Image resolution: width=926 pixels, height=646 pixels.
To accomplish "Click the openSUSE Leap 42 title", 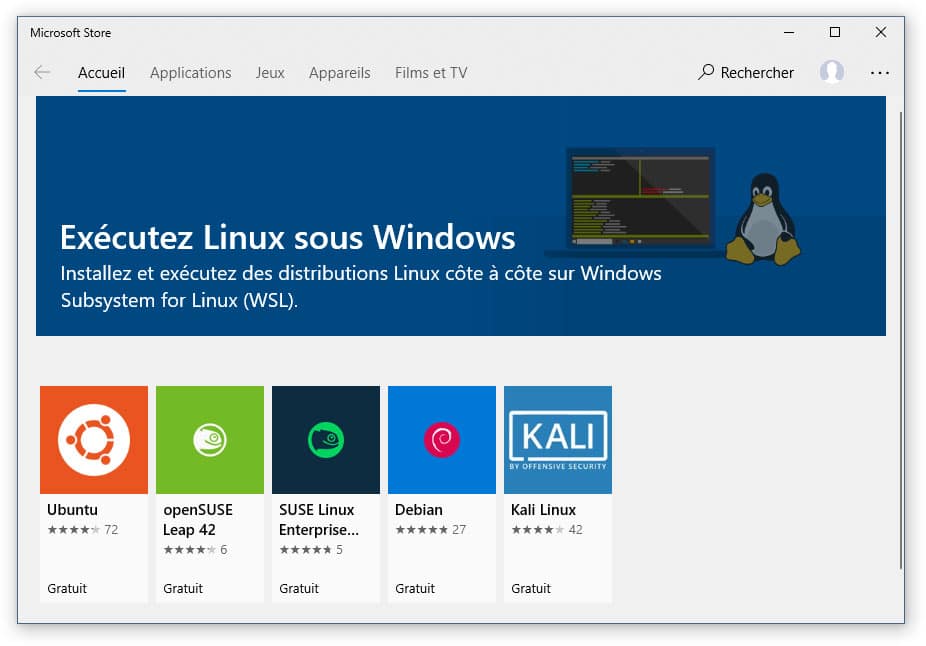I will [198, 520].
